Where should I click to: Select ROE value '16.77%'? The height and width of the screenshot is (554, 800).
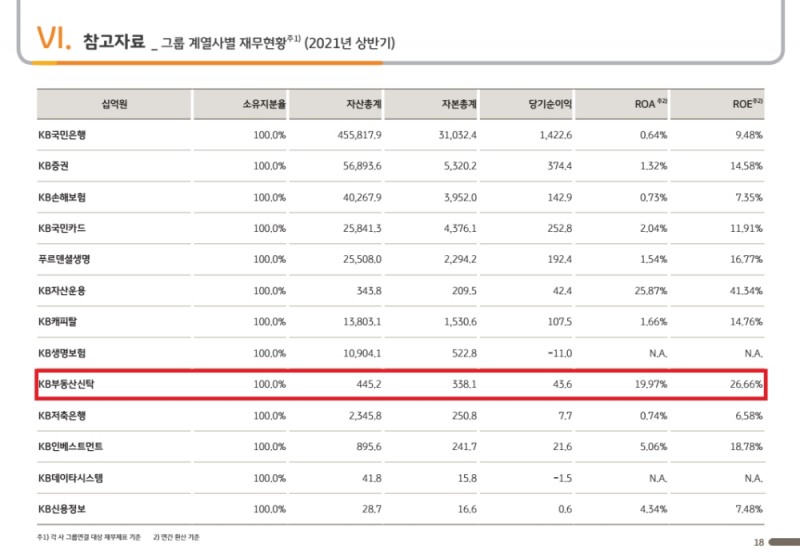click(746, 260)
